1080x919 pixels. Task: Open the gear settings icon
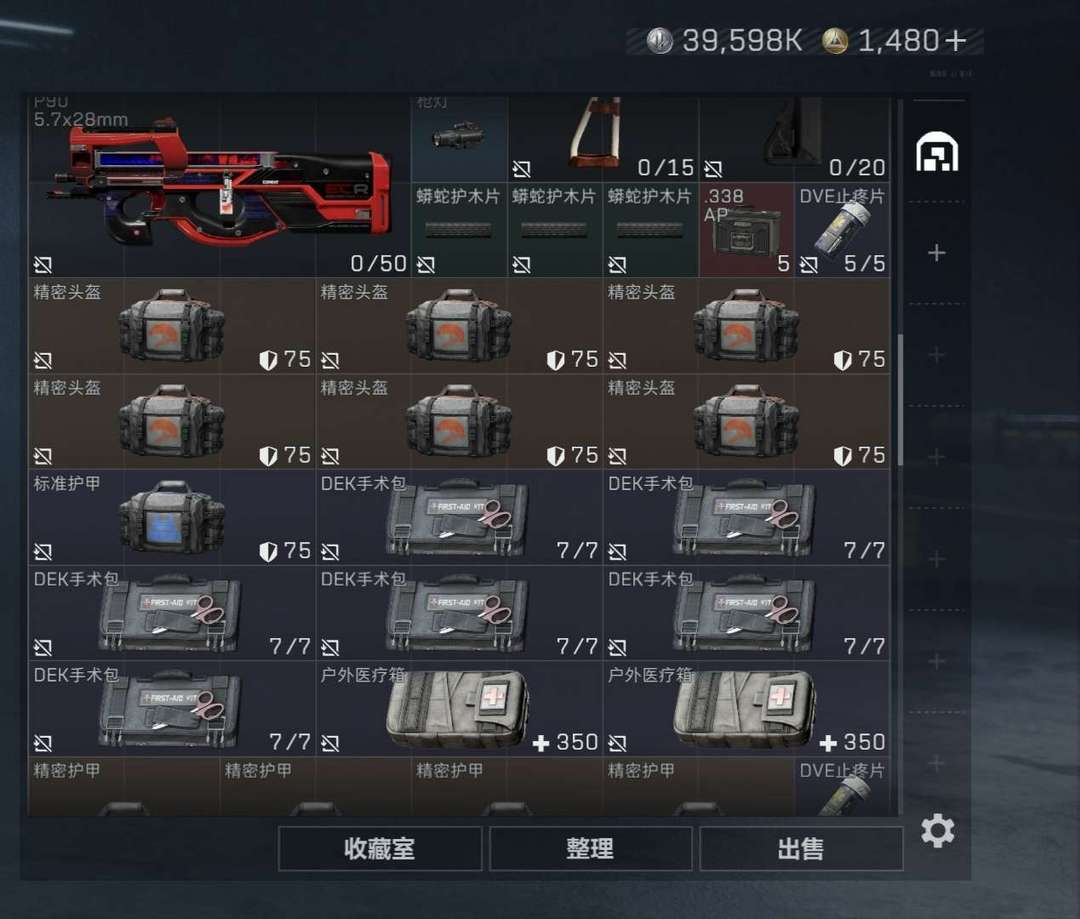pyautogui.click(x=937, y=831)
